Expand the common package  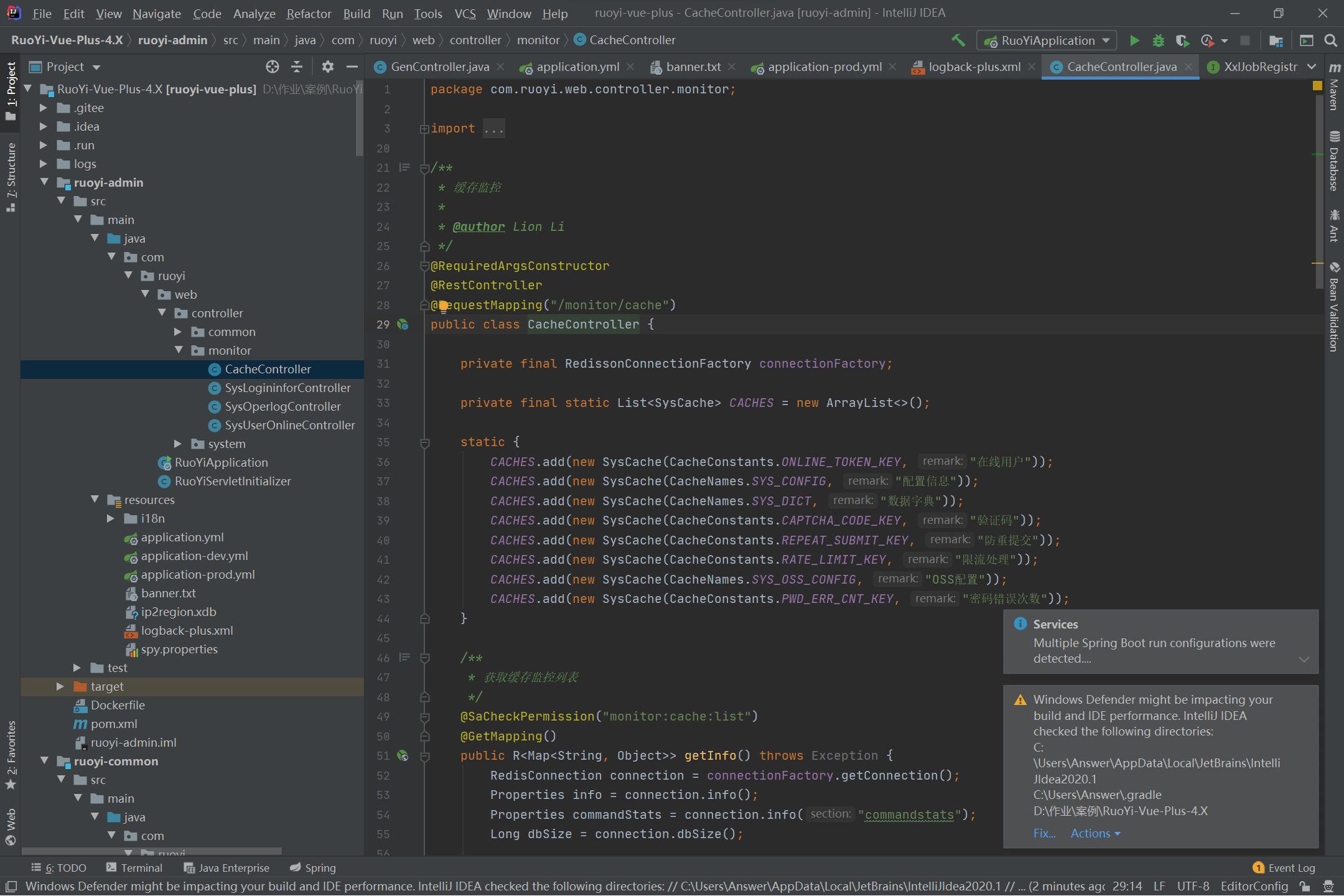[x=178, y=332]
